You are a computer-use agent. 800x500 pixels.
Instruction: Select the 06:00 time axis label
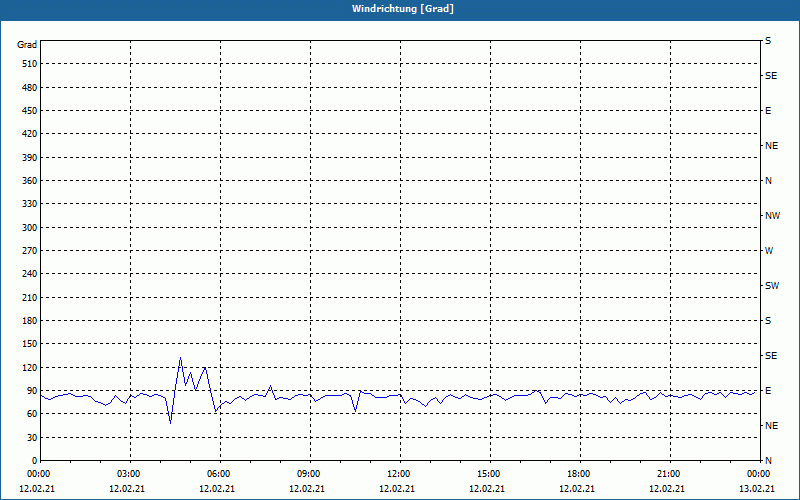click(218, 473)
